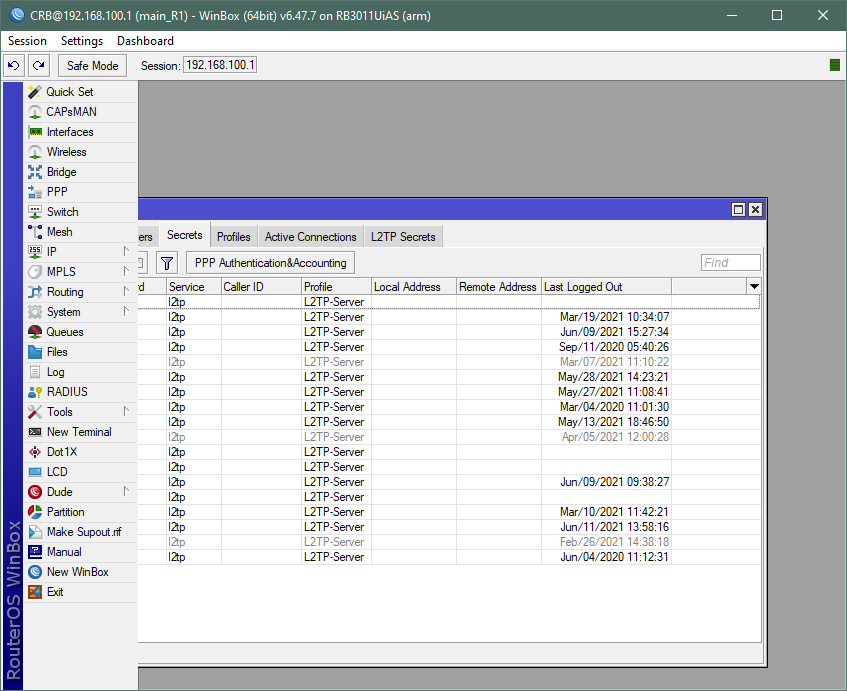The width and height of the screenshot is (847, 691).
Task: Open New Terminal icon
Action: [x=35, y=432]
